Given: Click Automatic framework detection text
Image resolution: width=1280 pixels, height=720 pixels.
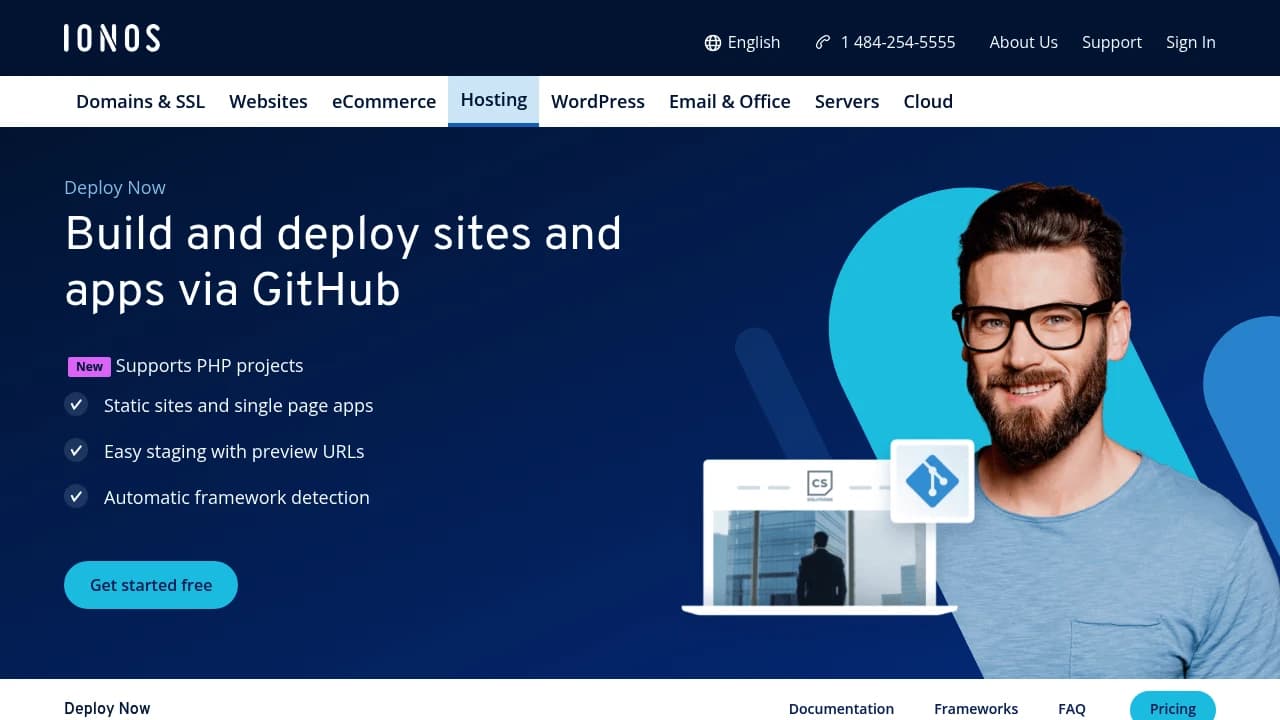Looking at the screenshot, I should pos(237,497).
